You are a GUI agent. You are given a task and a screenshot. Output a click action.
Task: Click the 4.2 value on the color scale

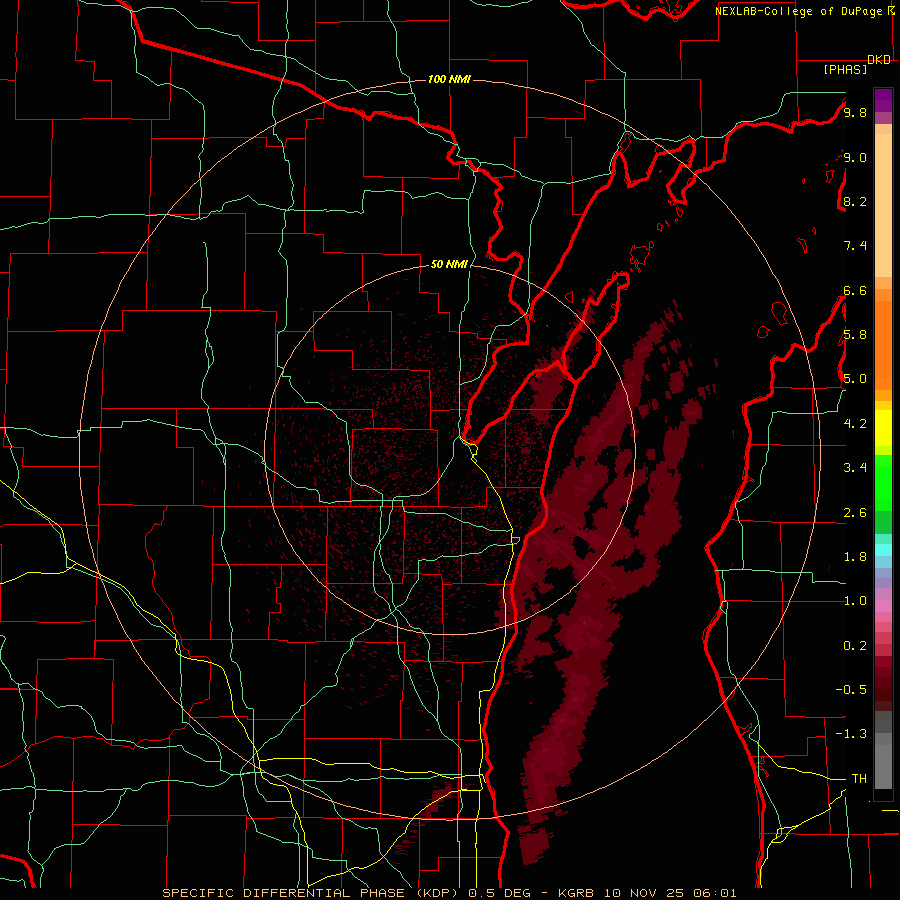(x=855, y=424)
